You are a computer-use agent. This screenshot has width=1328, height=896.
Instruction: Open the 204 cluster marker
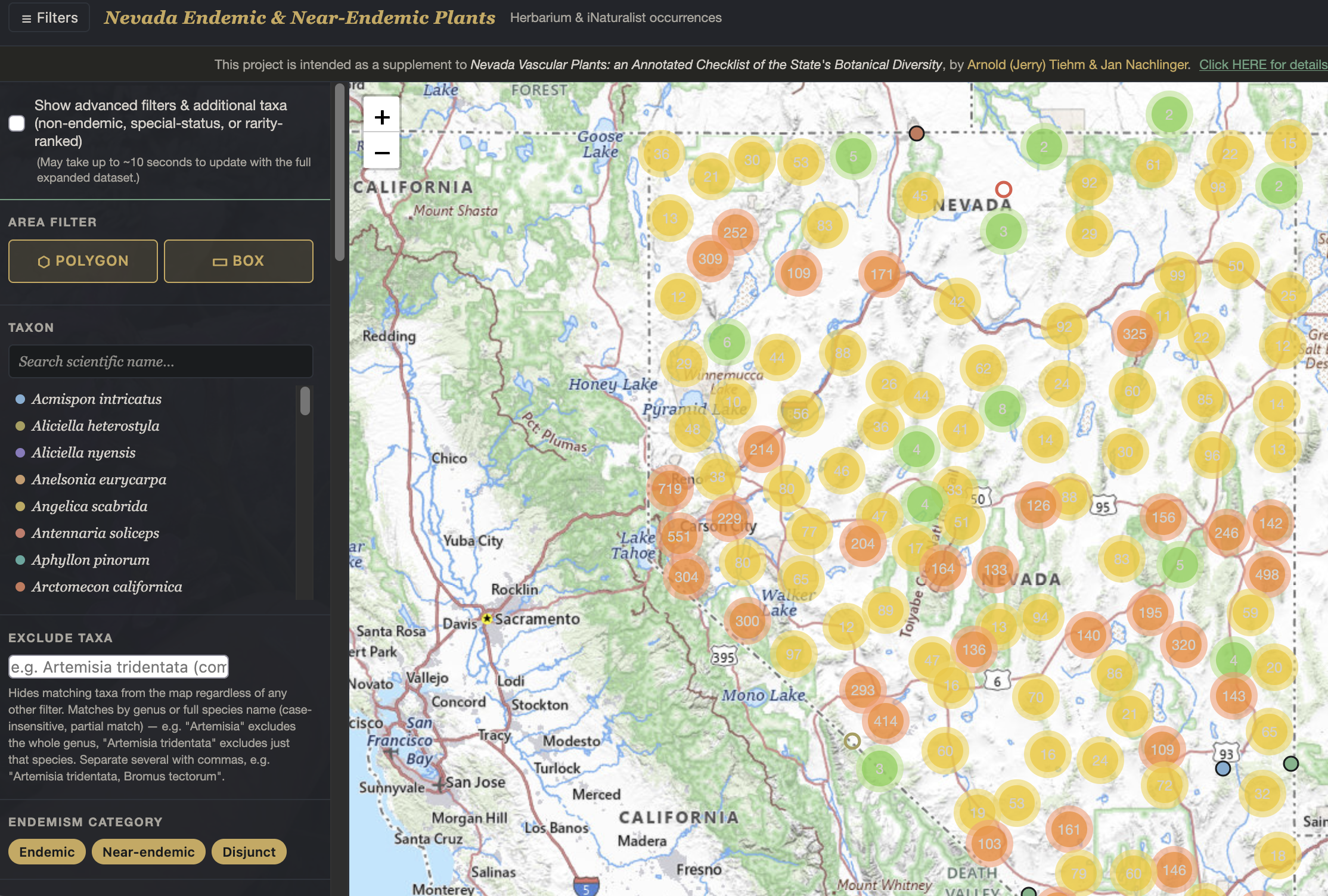click(x=862, y=543)
